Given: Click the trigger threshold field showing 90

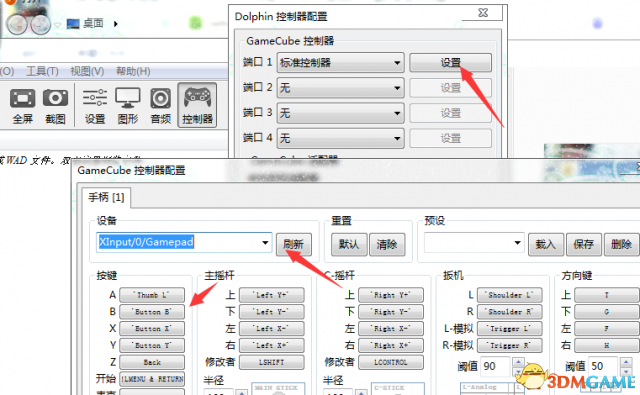Looking at the screenshot, I should pyautogui.click(x=496, y=366).
